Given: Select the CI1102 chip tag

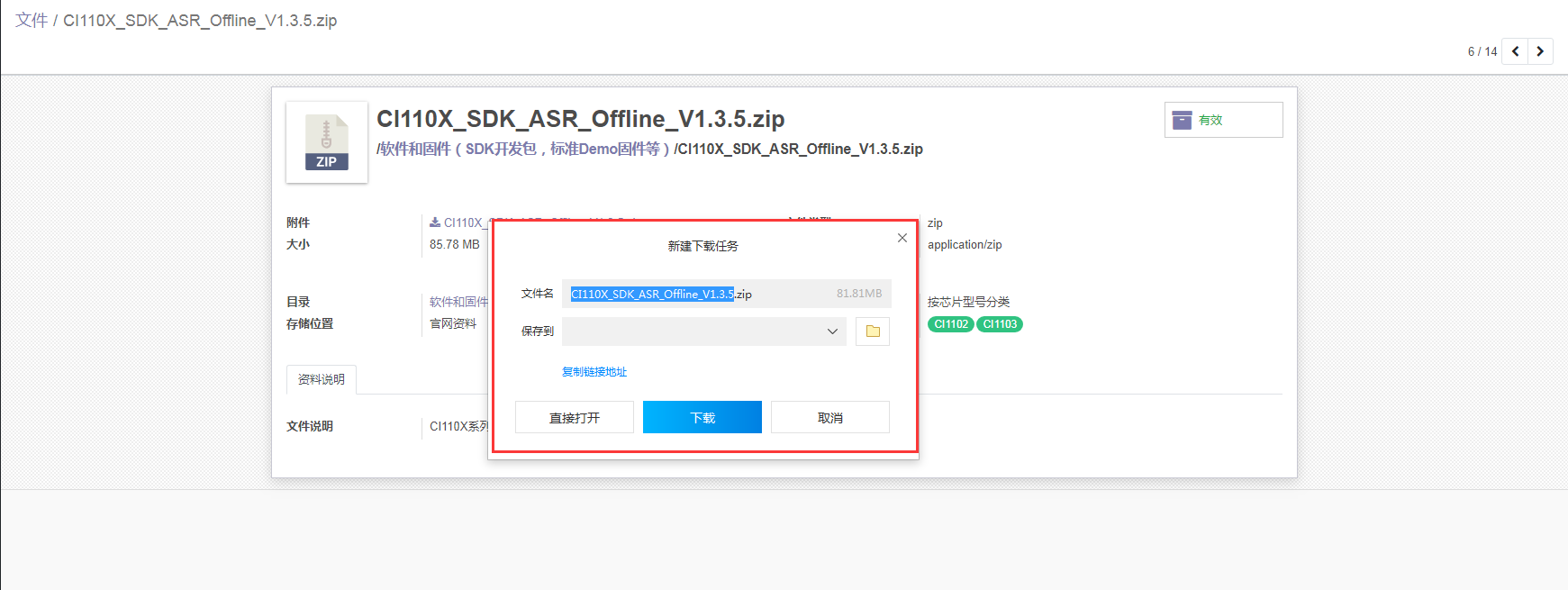Looking at the screenshot, I should (951, 324).
